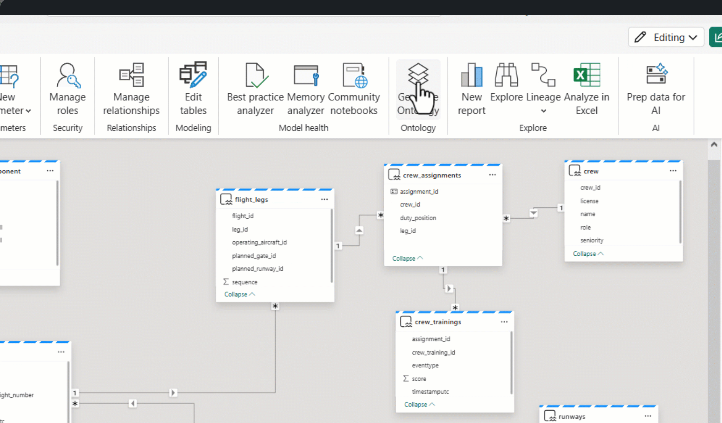
Task: Collapse the crew table
Action: point(588,254)
